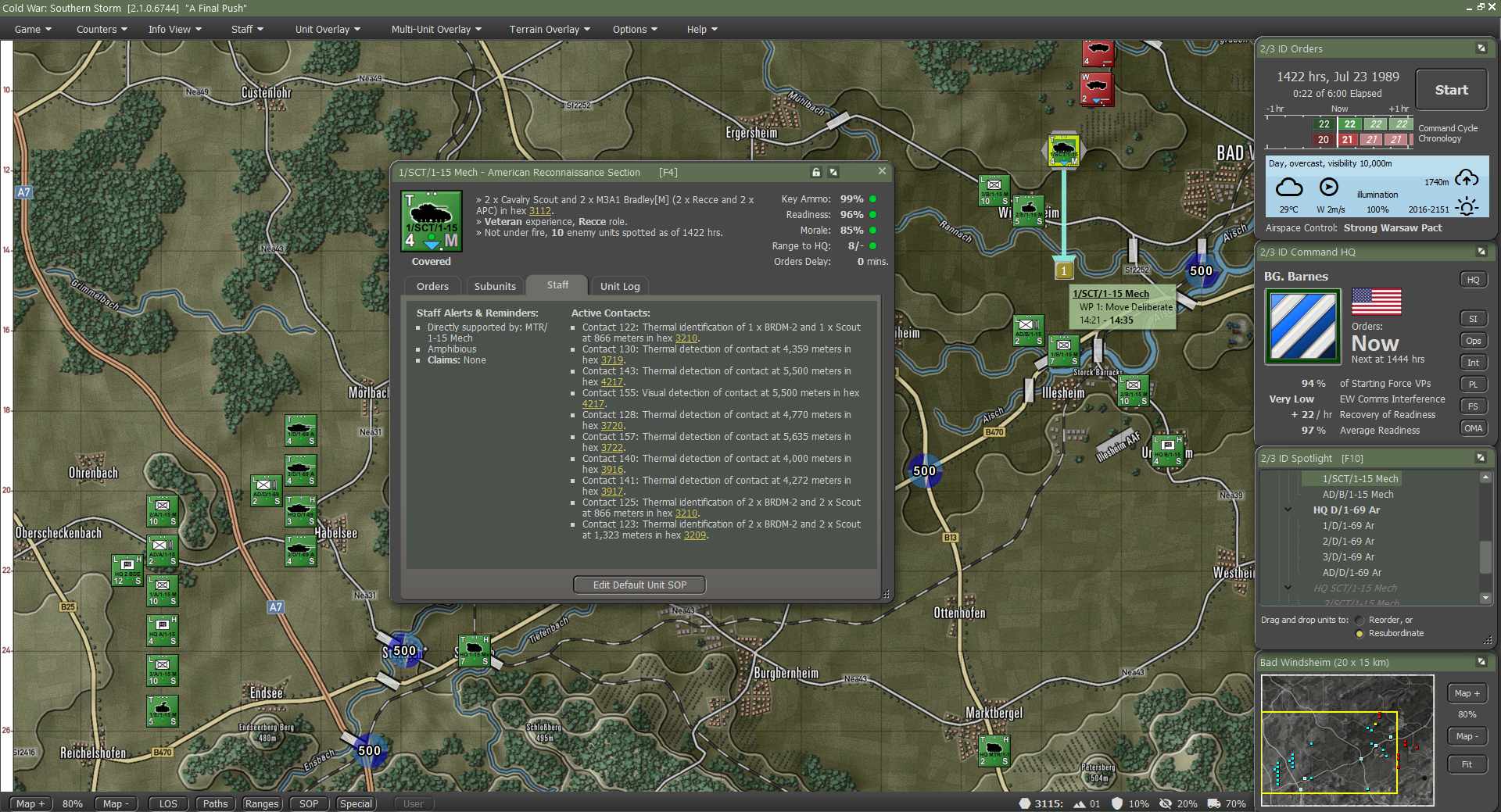Toggle the LOS map mode

[168, 803]
